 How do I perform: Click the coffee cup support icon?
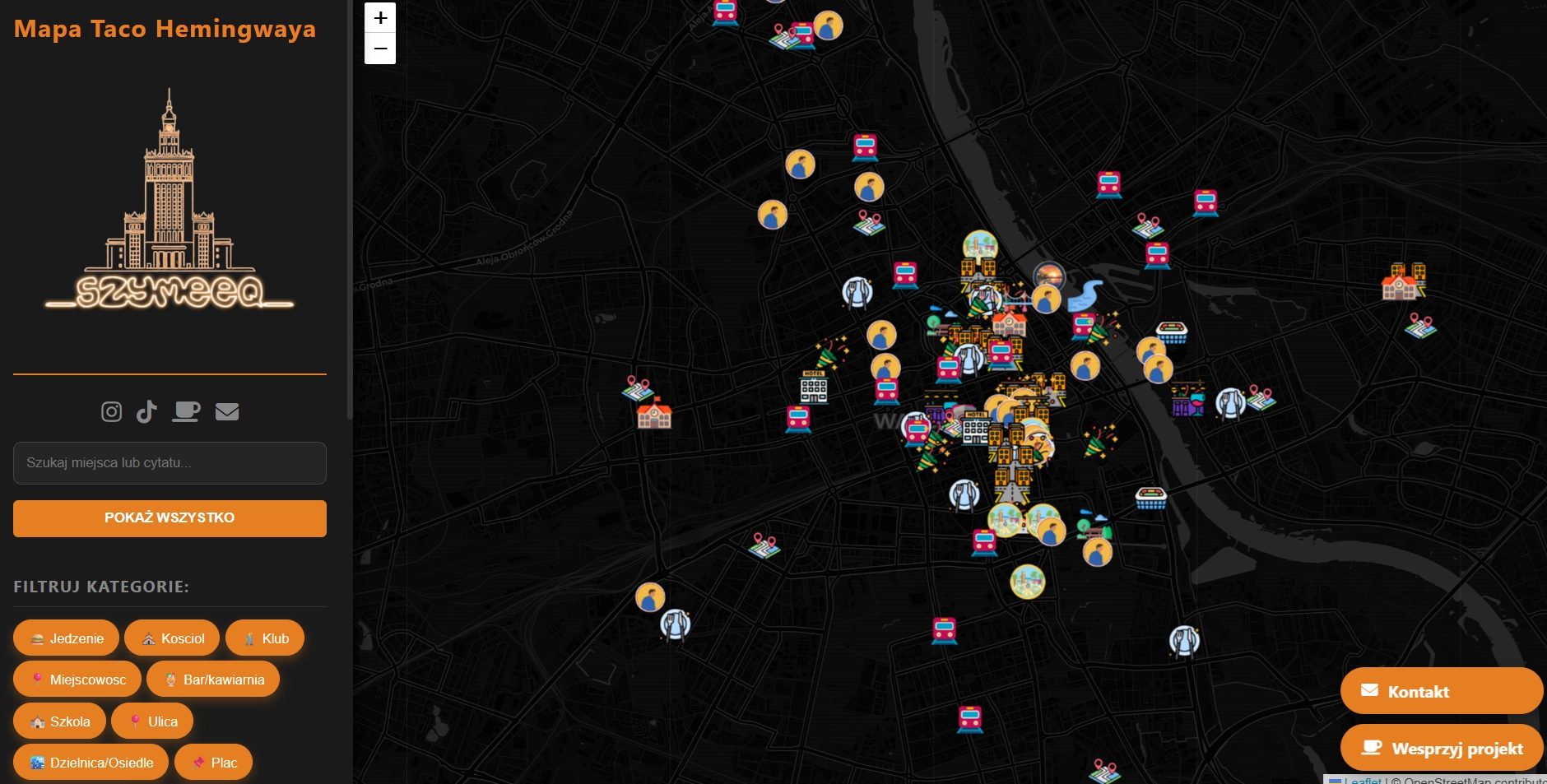[x=186, y=411]
